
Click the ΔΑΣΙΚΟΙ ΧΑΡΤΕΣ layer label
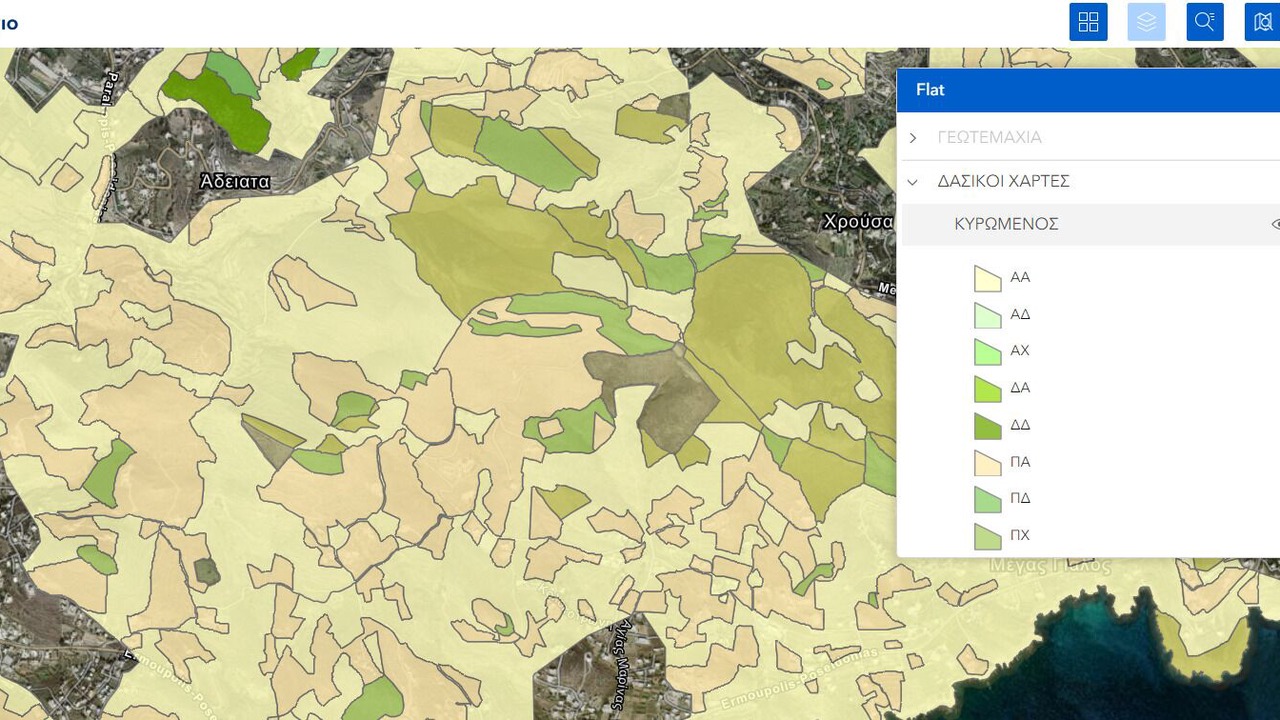click(x=1003, y=182)
